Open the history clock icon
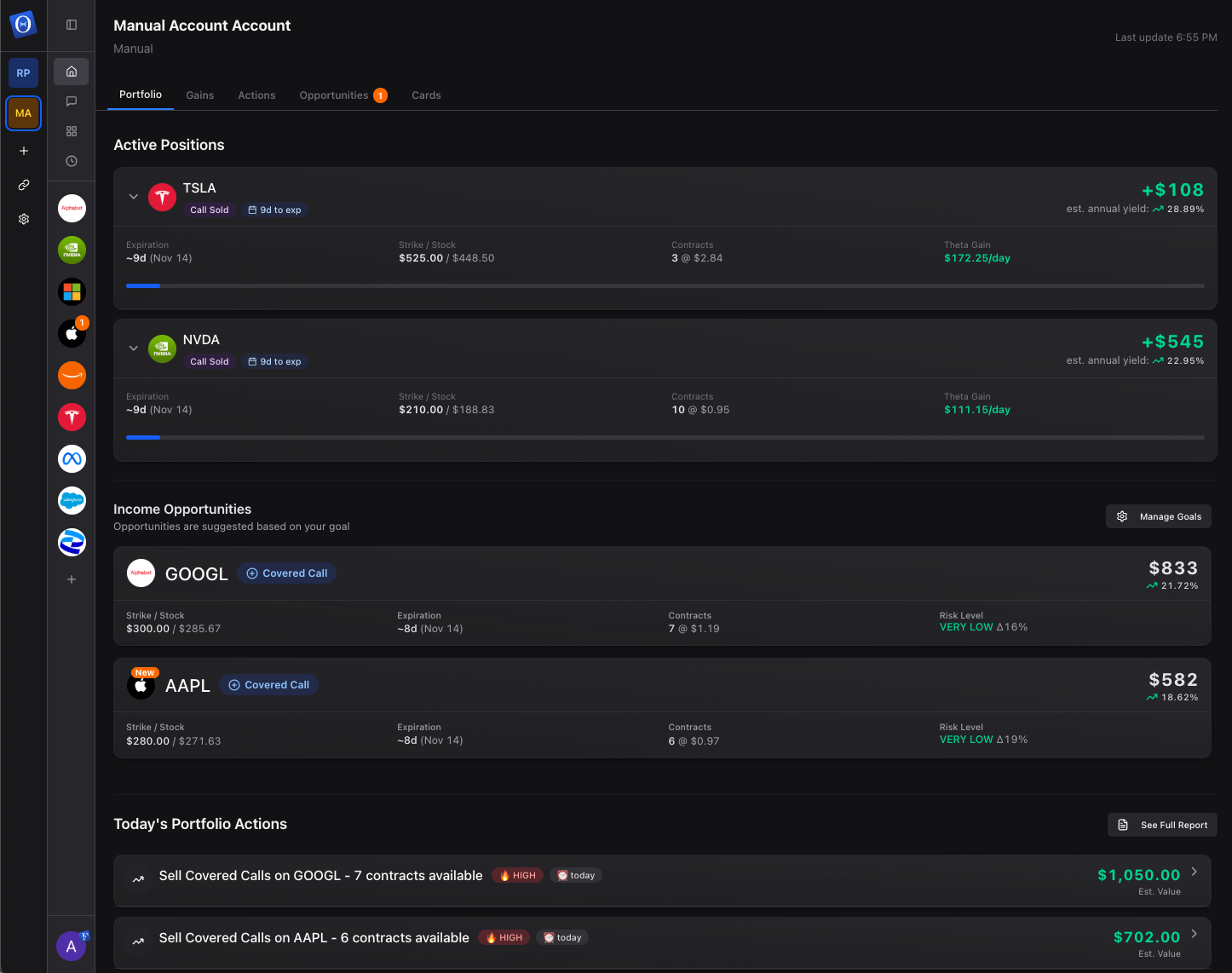Viewport: 1232px width, 973px height. point(72,161)
